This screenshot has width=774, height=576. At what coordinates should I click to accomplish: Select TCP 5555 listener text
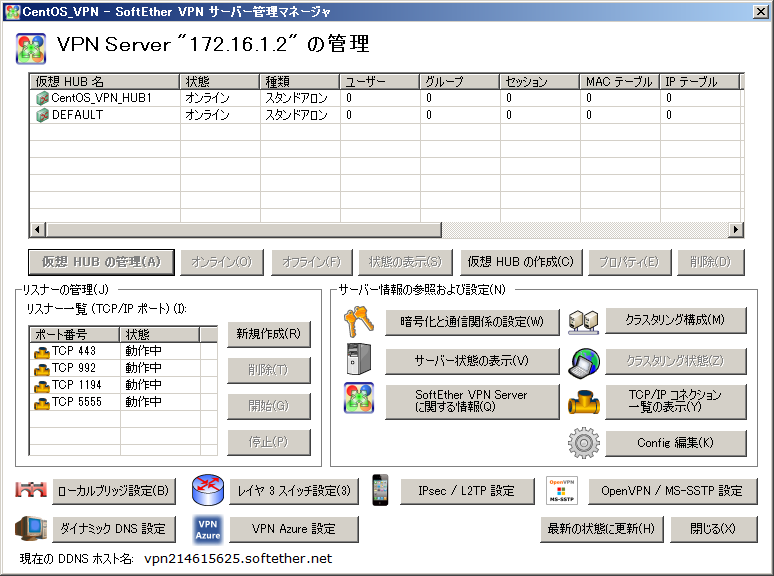click(x=77, y=402)
